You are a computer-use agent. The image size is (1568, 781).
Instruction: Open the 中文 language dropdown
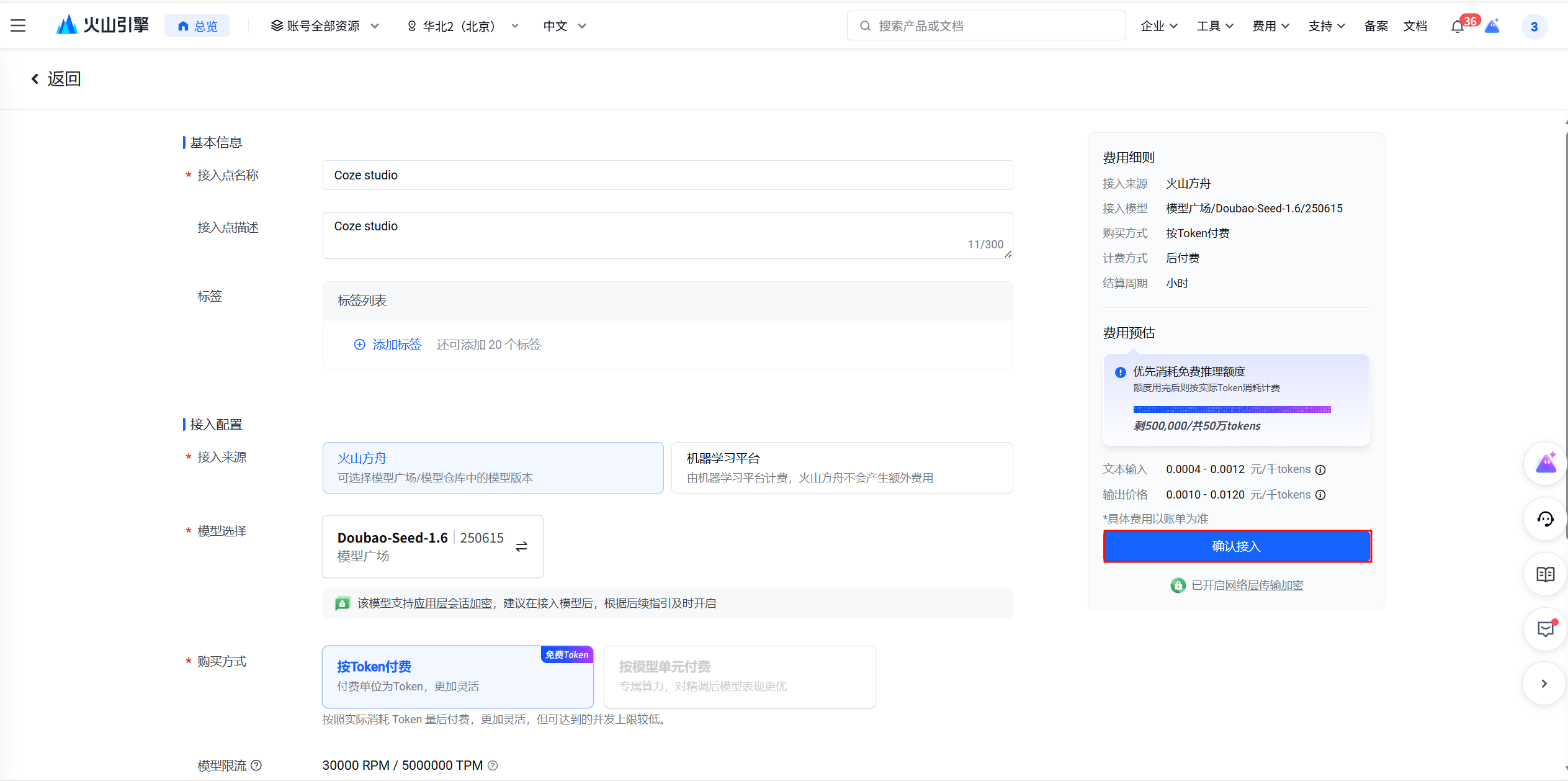click(563, 25)
